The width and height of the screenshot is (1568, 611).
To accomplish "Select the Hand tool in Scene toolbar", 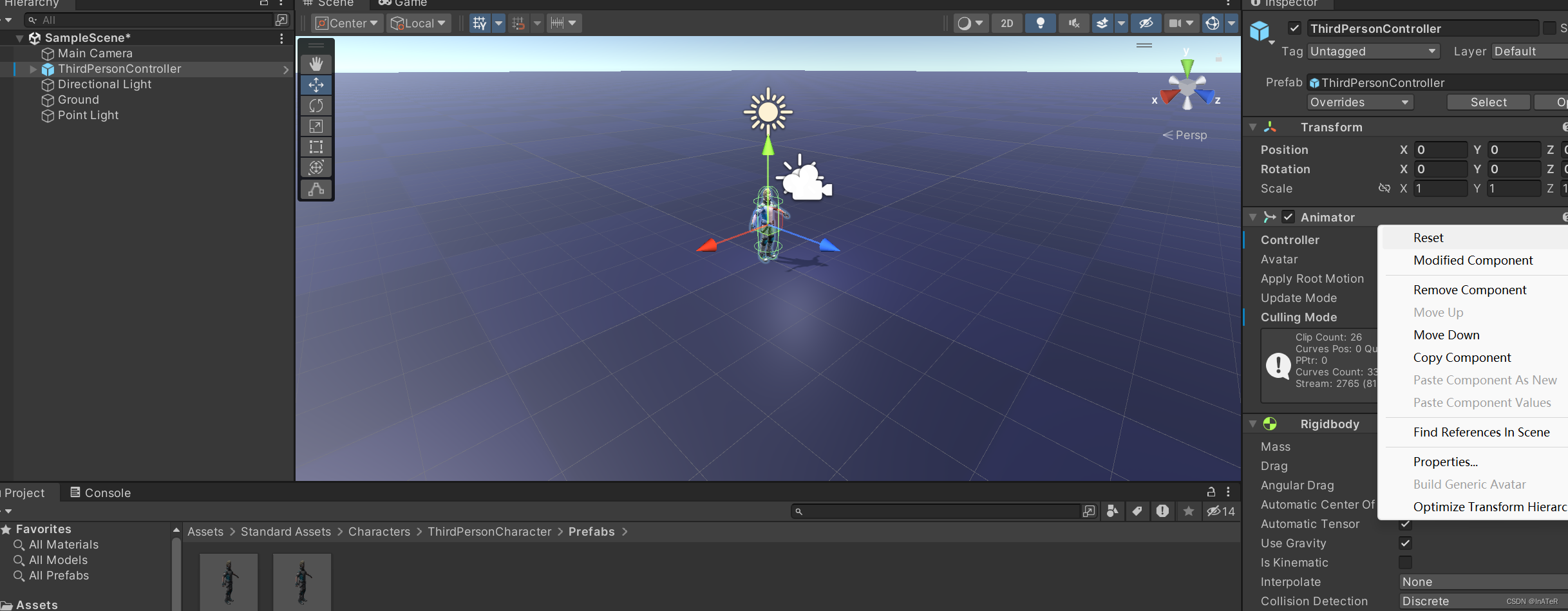I will [x=316, y=63].
